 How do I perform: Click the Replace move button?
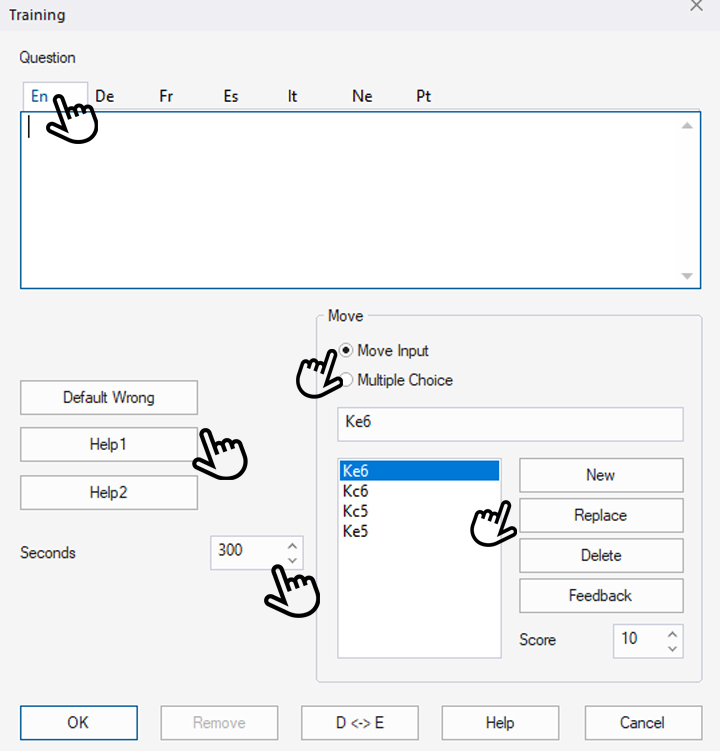coord(601,516)
